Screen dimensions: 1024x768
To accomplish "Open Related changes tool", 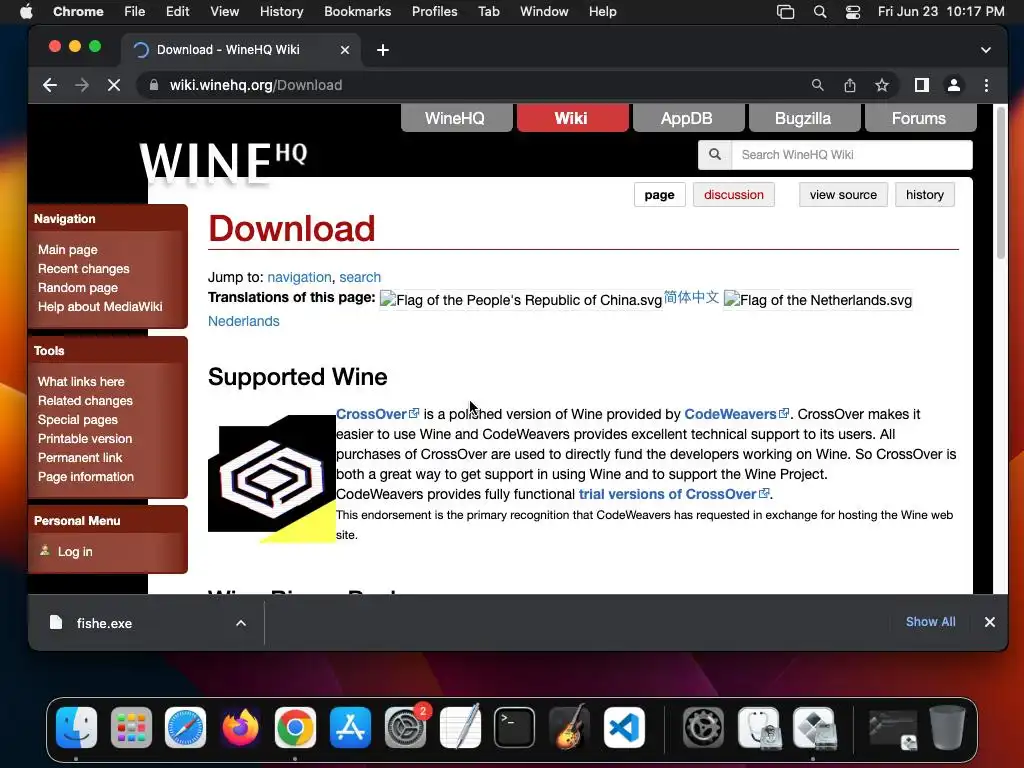I will click(85, 400).
